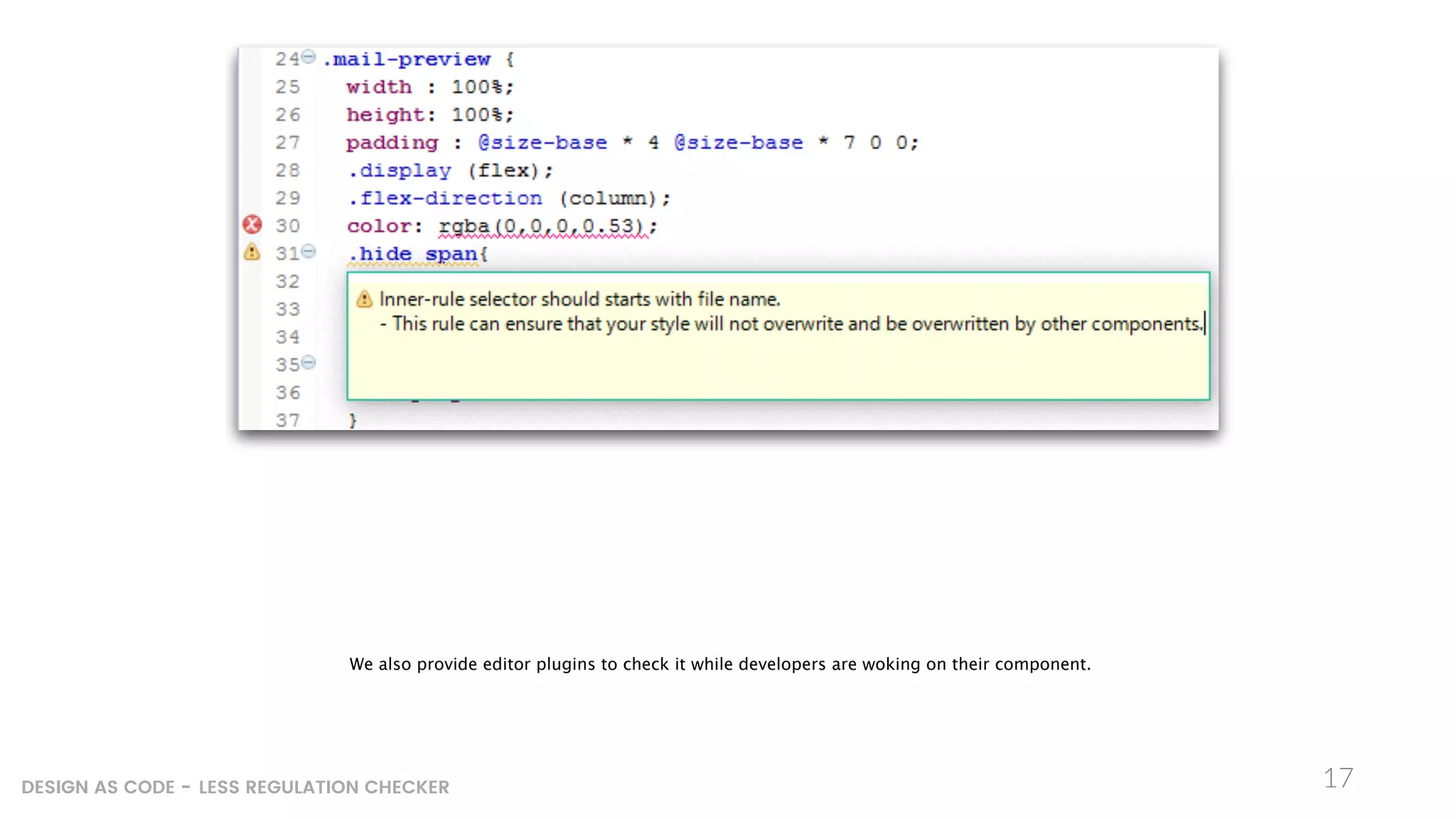1456x819 pixels.
Task: Click the '.flex-direction (column);' mixin call
Action: tap(508, 198)
